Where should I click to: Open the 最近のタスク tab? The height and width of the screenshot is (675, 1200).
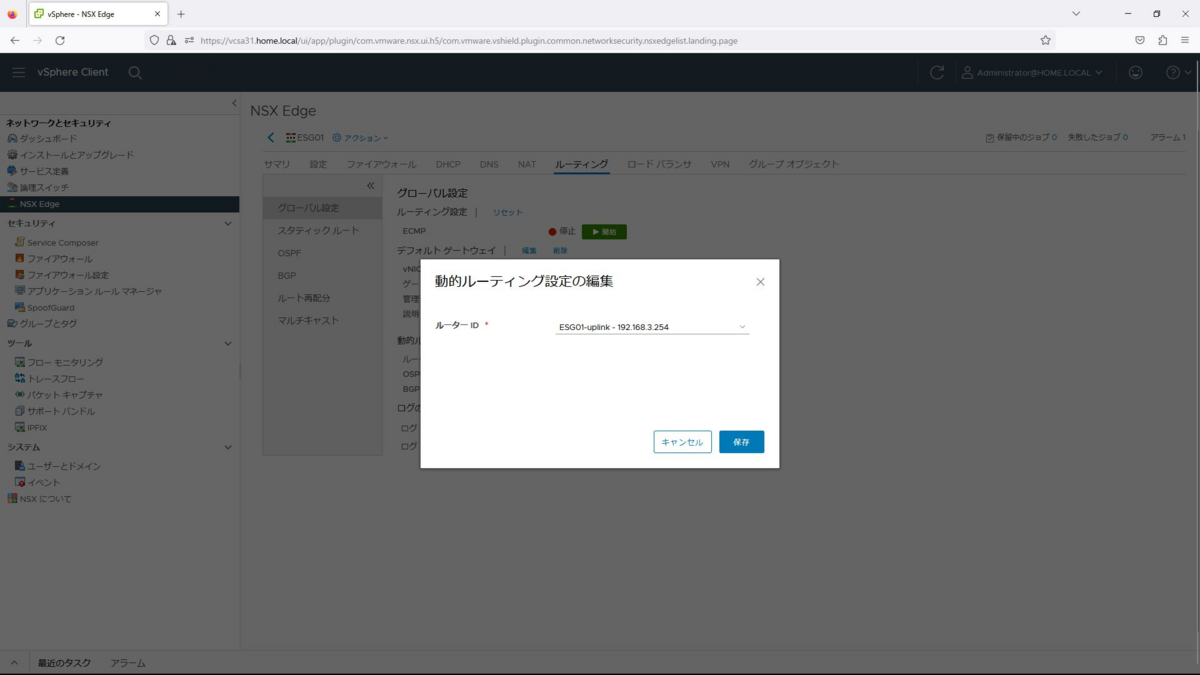pyautogui.click(x=64, y=663)
